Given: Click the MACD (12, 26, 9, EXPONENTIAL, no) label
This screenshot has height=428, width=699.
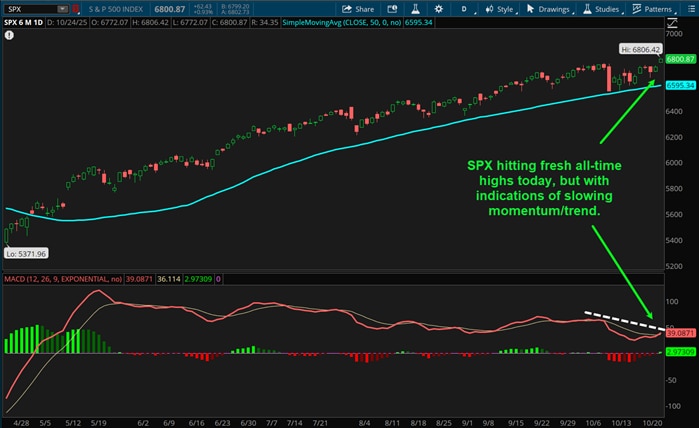Looking at the screenshot, I should point(63,279).
